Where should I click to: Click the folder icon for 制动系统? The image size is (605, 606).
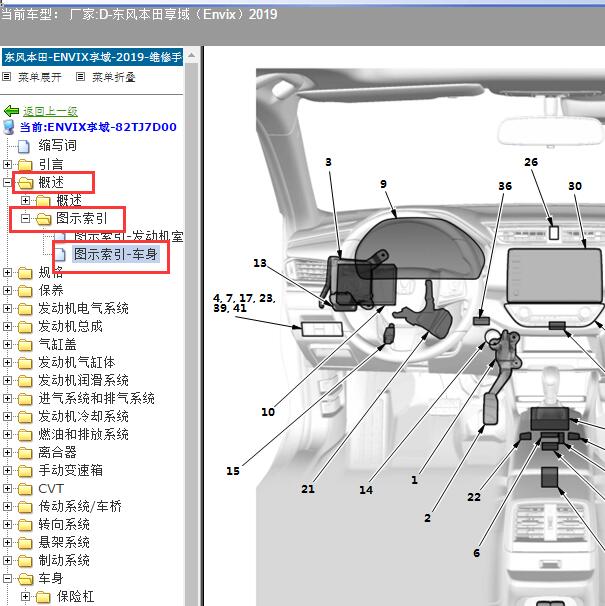[x=25, y=561]
